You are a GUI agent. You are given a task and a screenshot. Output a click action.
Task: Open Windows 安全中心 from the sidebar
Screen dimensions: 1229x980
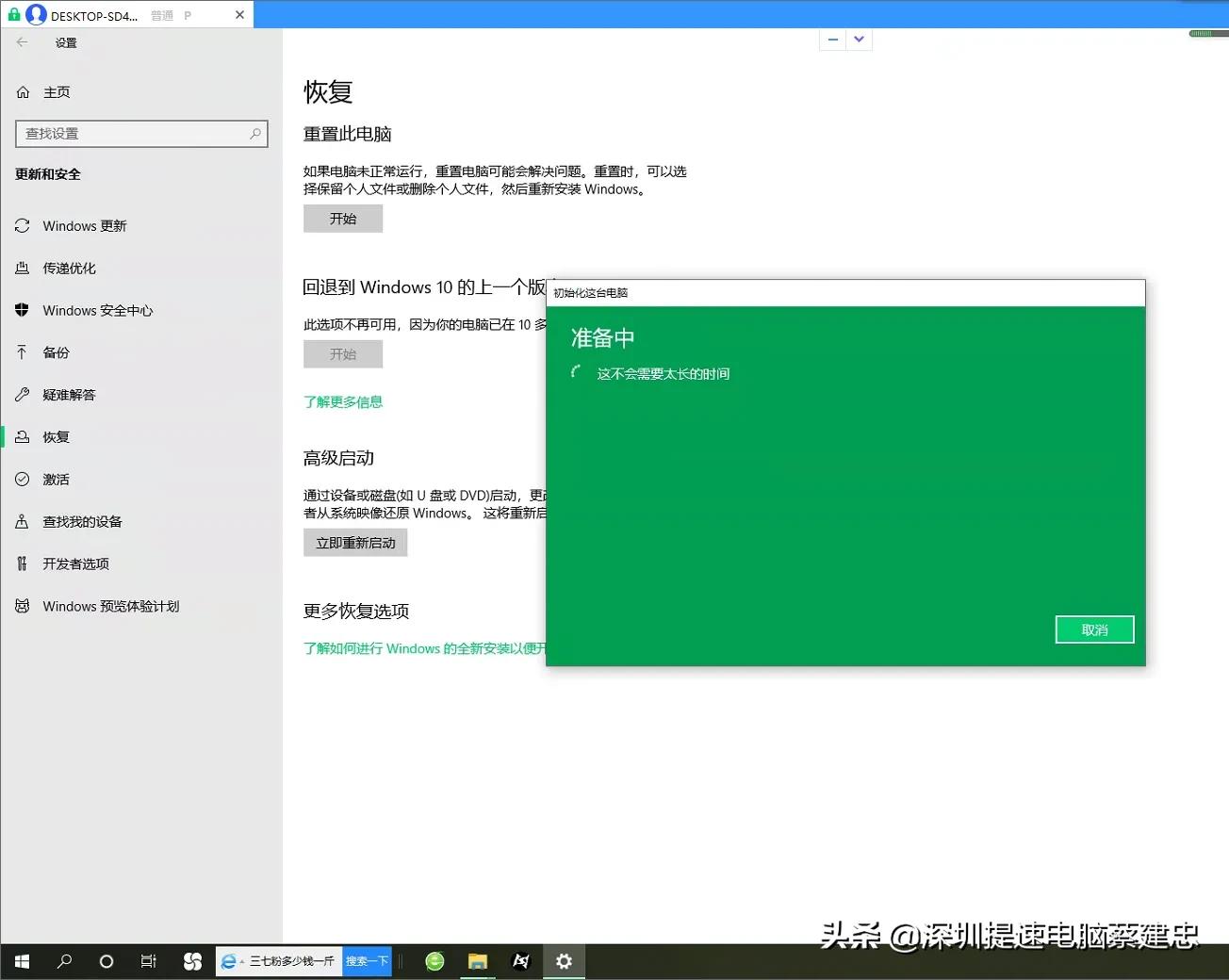(97, 310)
